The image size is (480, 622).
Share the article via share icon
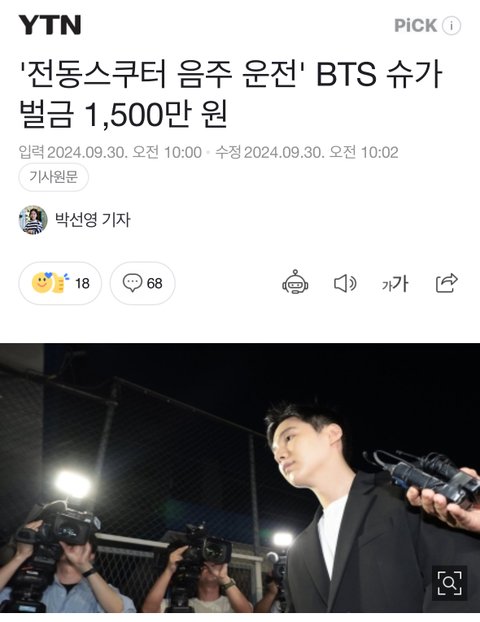447,283
